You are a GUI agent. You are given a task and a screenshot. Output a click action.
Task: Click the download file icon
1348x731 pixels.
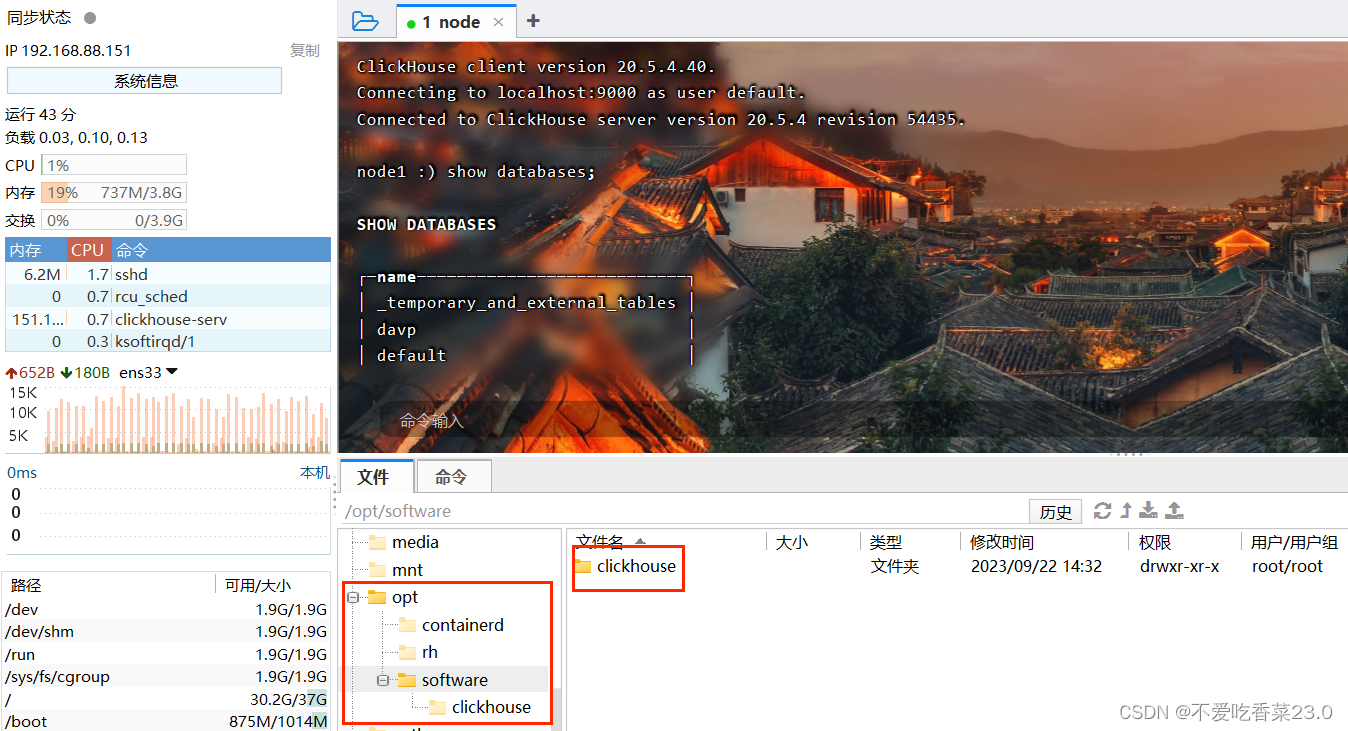point(1149,511)
